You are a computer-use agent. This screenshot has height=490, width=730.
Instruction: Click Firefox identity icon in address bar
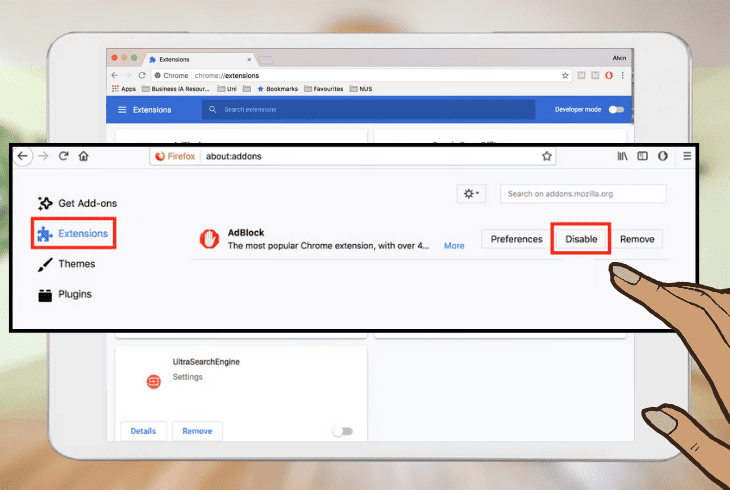point(175,157)
